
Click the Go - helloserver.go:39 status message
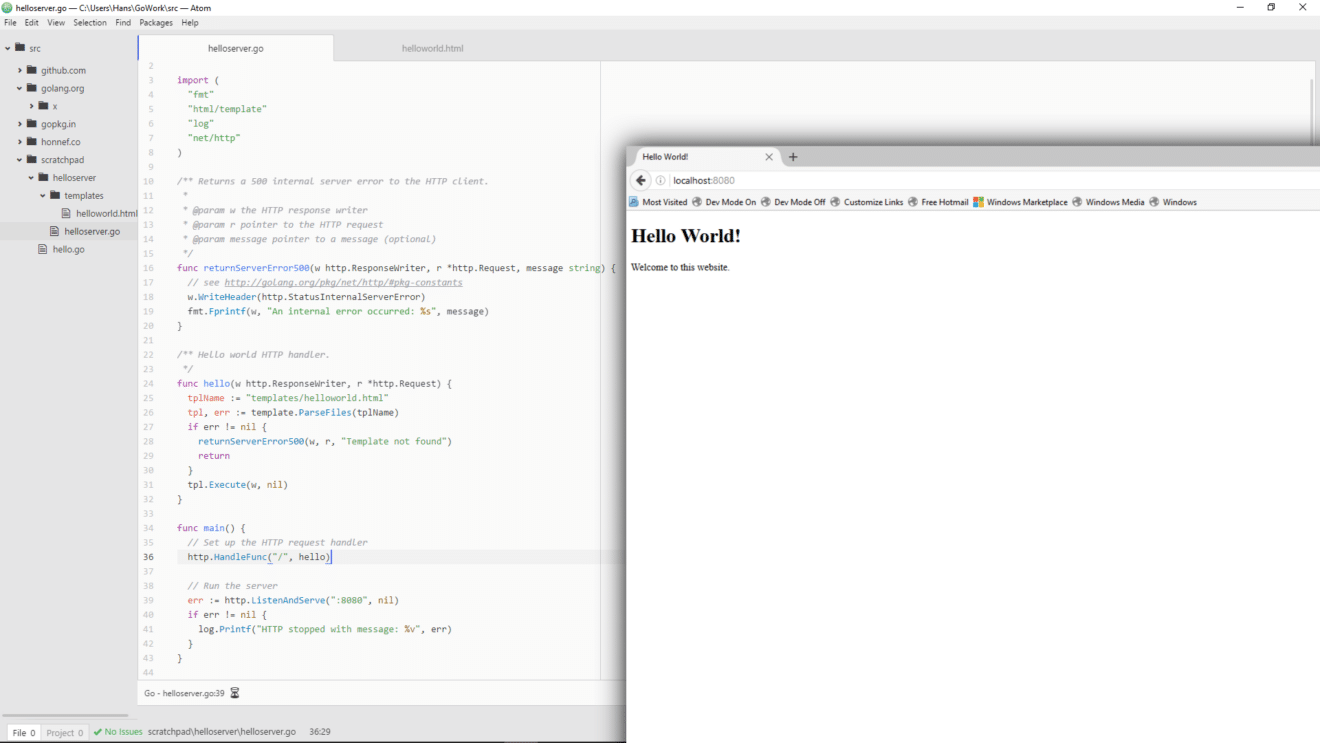click(184, 693)
